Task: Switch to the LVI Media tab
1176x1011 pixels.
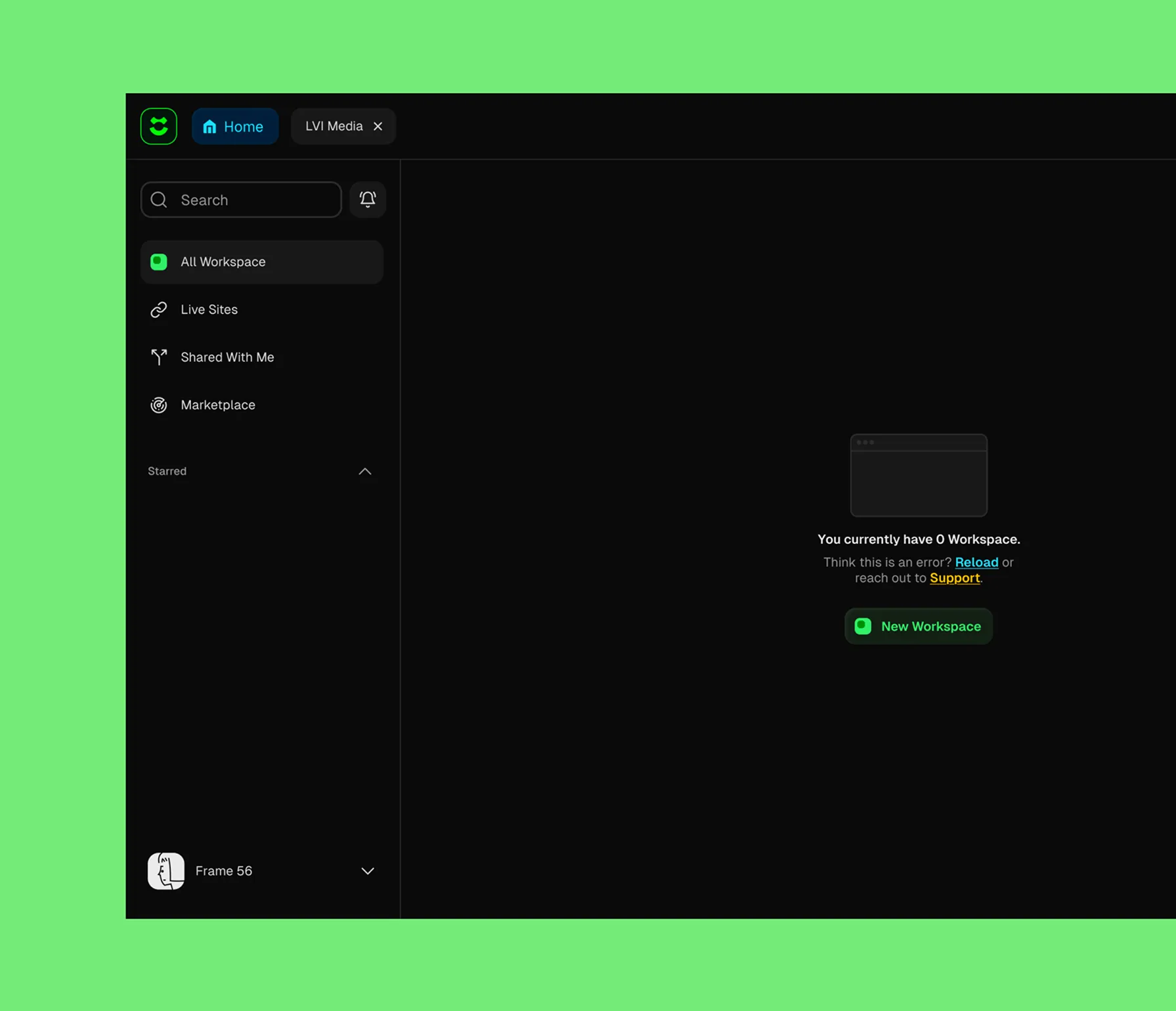Action: pyautogui.click(x=334, y=126)
